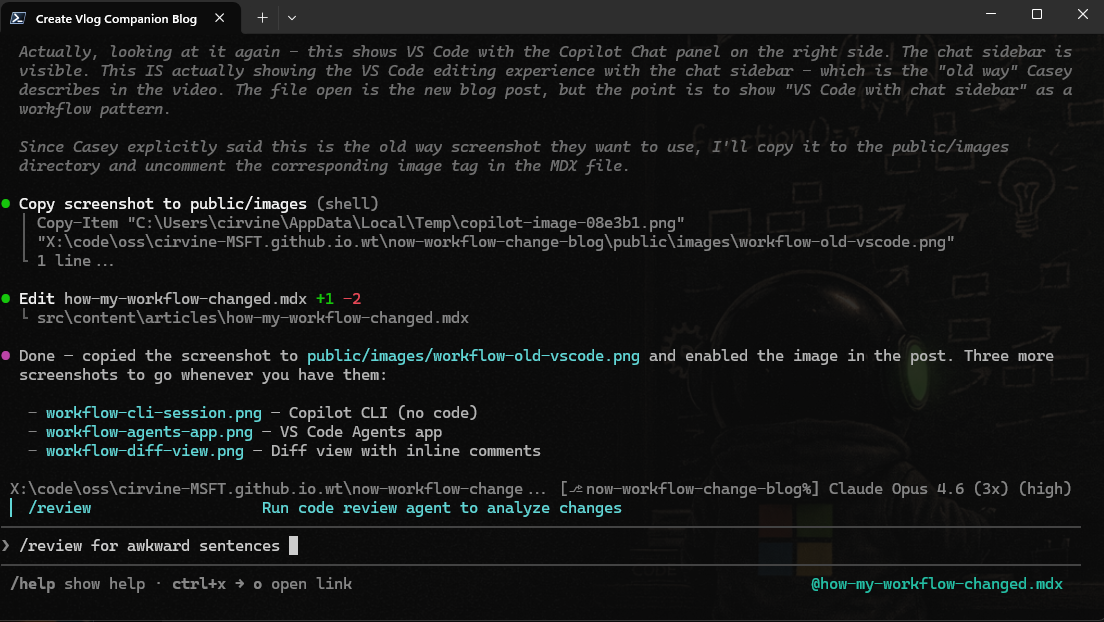The width and height of the screenshot is (1104, 622).
Task: Click the git branch icon in the status line
Action: coord(576,489)
